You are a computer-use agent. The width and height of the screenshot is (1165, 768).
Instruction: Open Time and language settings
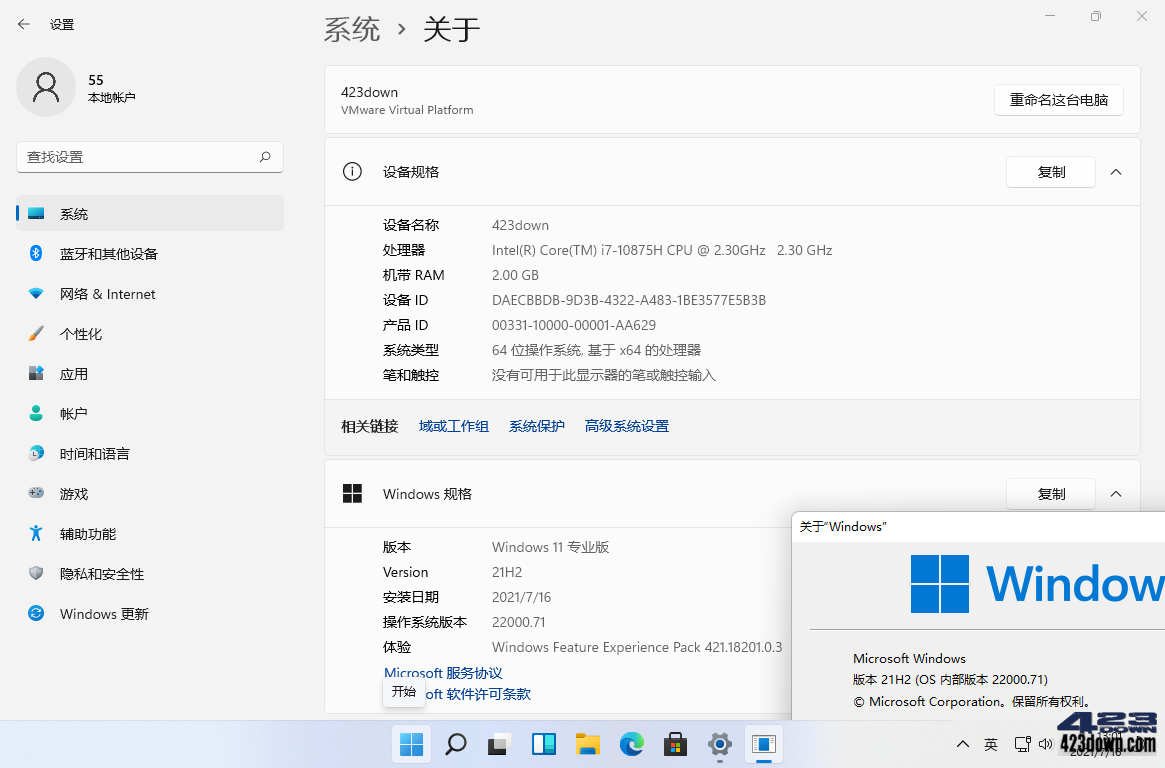tap(94, 454)
